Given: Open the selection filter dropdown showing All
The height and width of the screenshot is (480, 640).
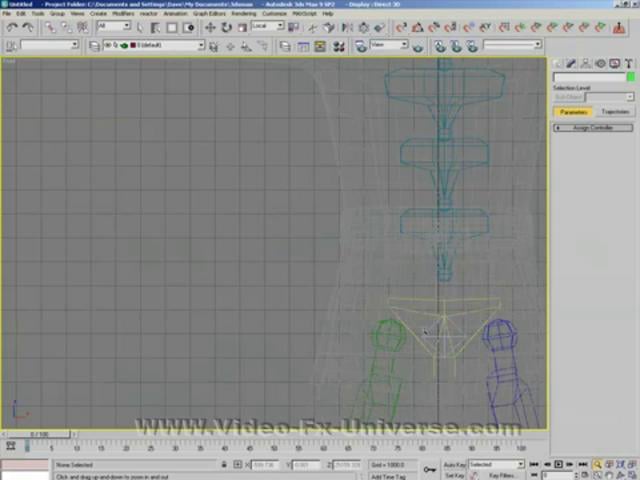Looking at the screenshot, I should pyautogui.click(x=113, y=26).
